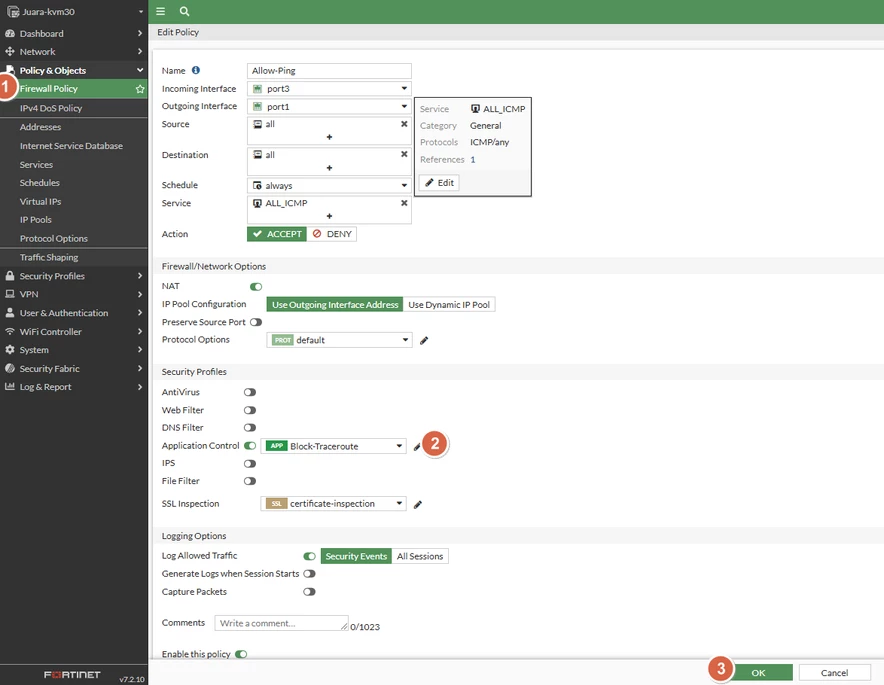Disable Application Control toggle
The height and width of the screenshot is (685, 884).
point(250,446)
